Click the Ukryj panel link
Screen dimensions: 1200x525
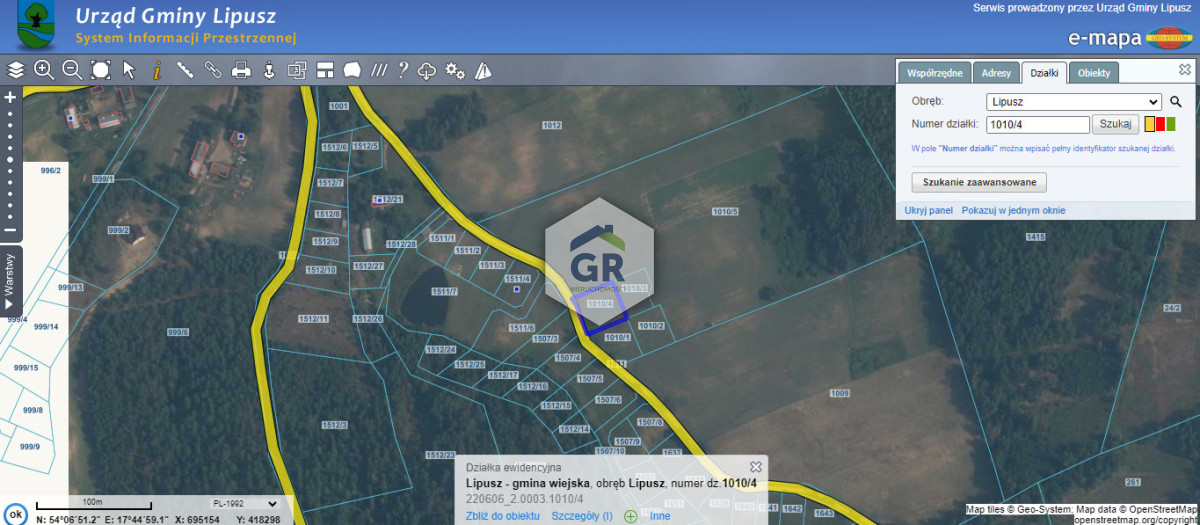click(x=928, y=211)
